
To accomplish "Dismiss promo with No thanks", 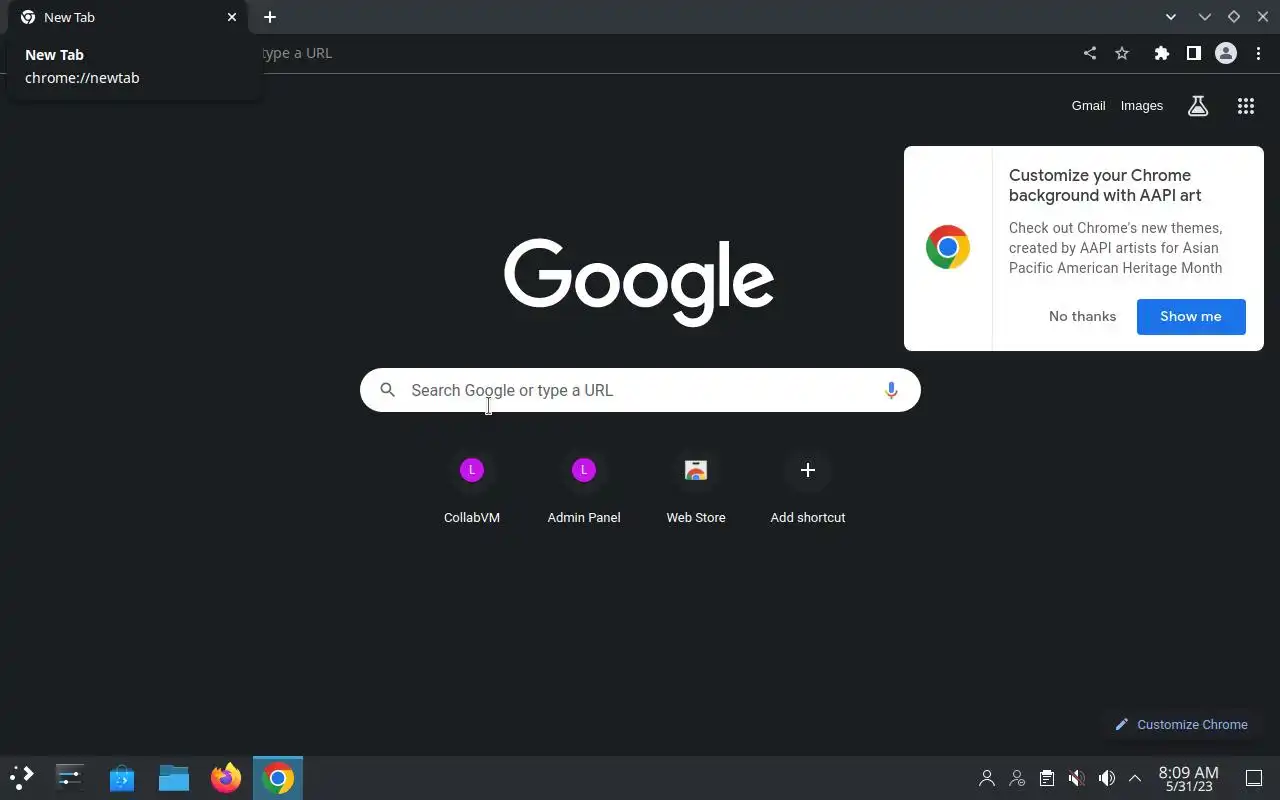I will click(1082, 316).
